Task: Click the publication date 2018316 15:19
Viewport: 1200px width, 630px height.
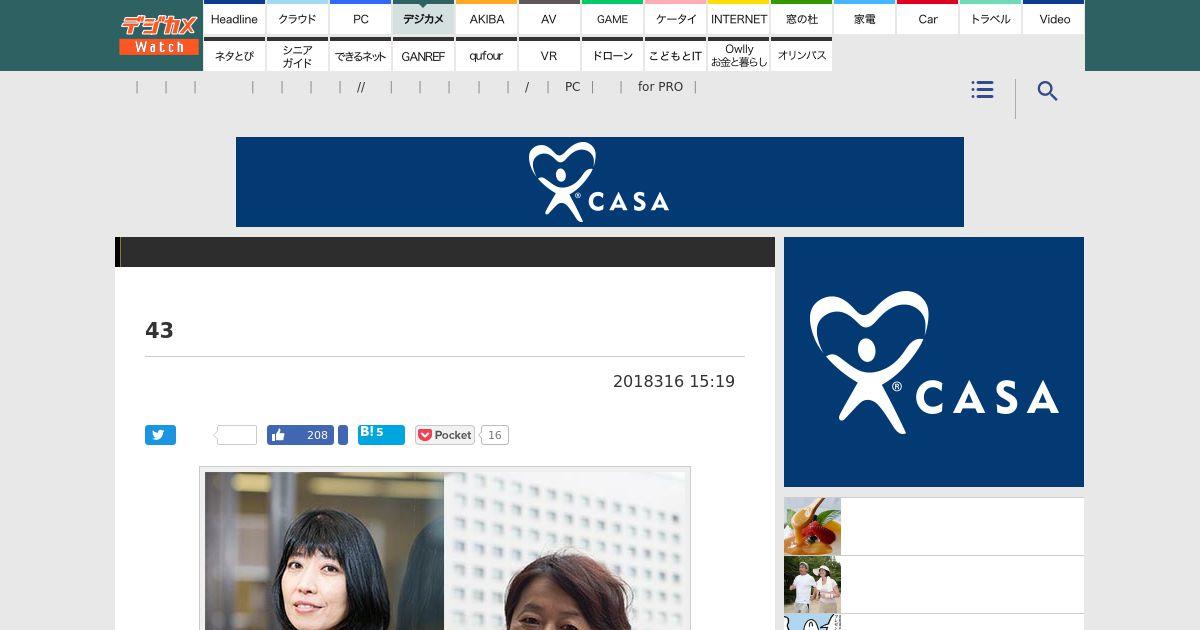Action: pos(674,381)
